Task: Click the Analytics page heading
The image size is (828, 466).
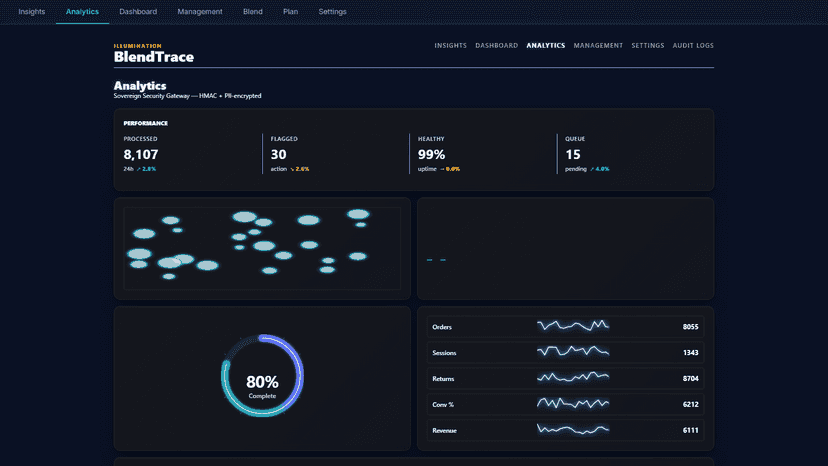Action: tap(140, 86)
